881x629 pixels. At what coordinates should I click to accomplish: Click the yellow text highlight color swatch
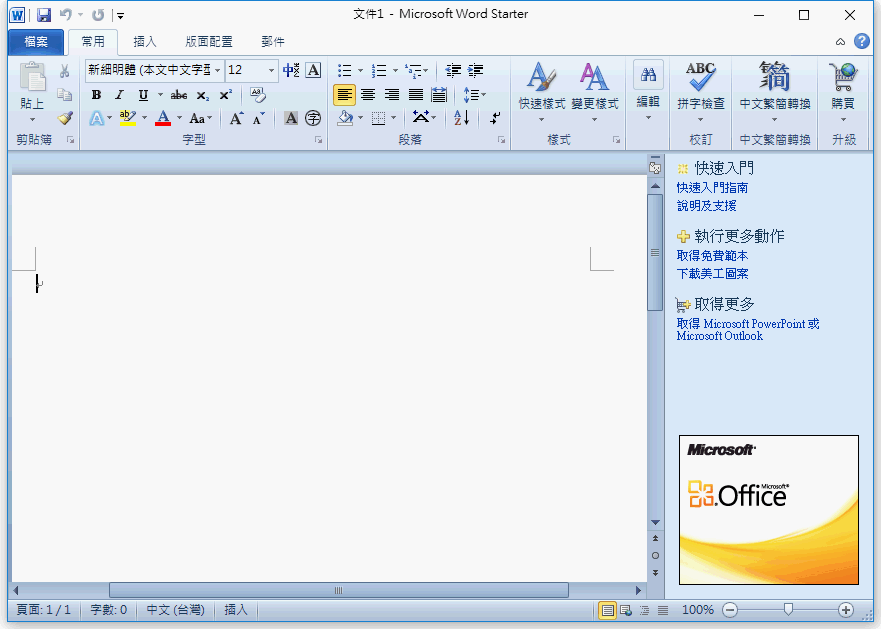coord(128,118)
